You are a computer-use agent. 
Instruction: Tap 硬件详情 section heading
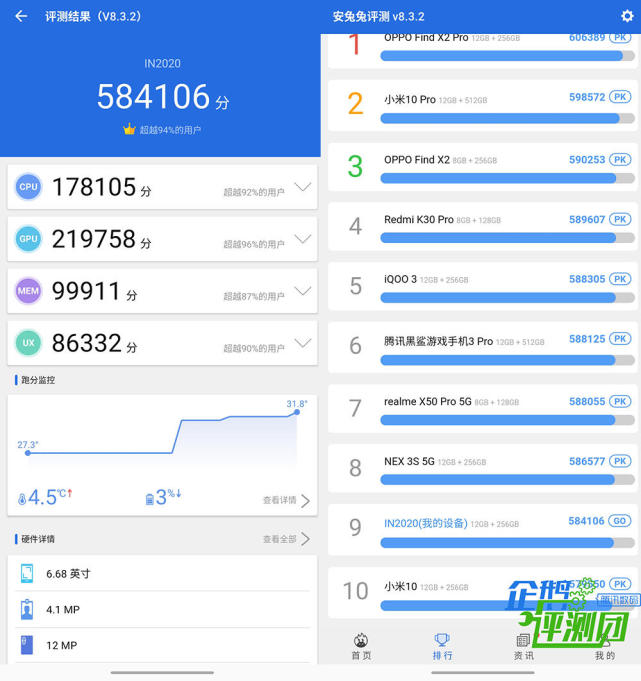[38, 539]
